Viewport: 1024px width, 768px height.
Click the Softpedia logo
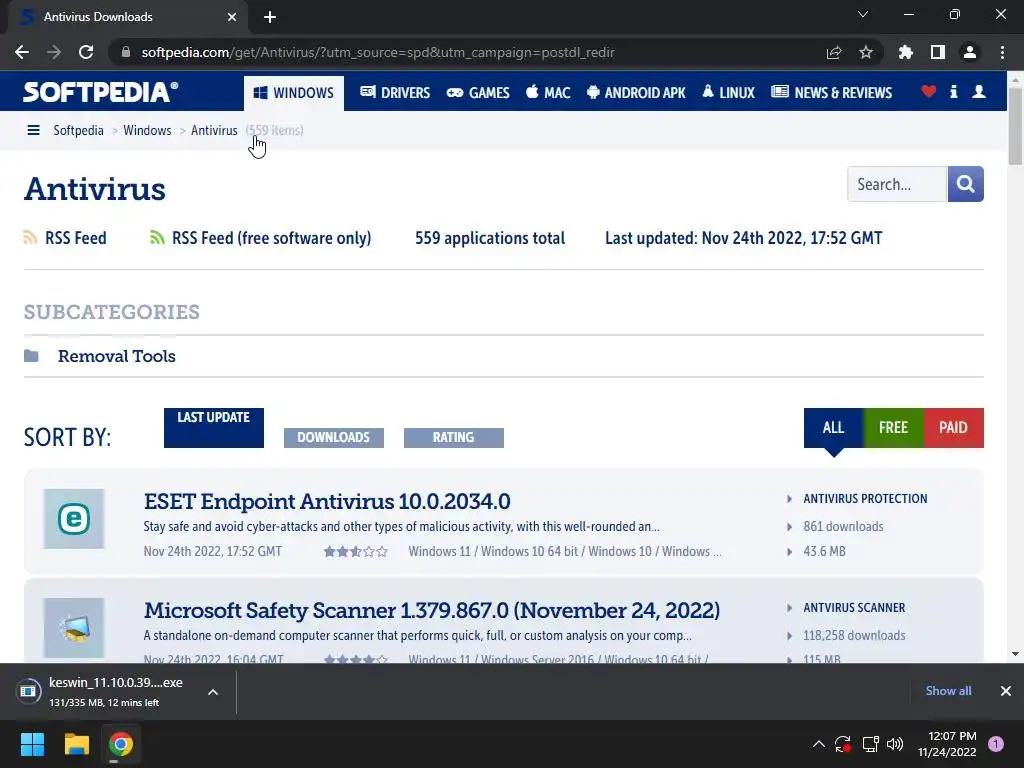coord(100,92)
